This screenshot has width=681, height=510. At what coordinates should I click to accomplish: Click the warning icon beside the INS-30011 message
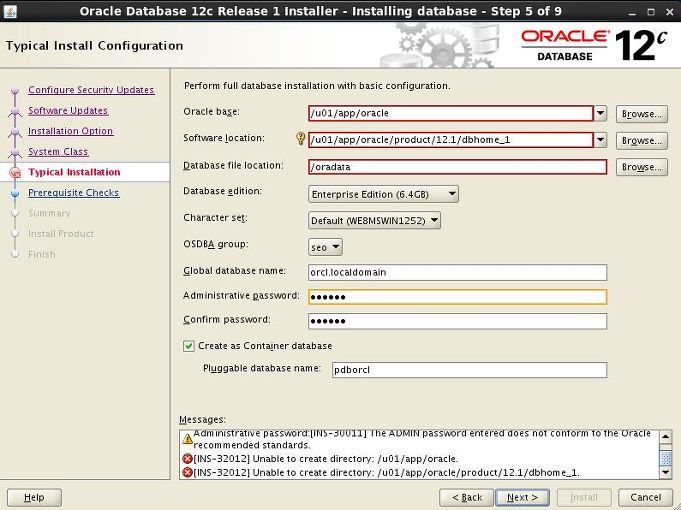click(x=187, y=439)
